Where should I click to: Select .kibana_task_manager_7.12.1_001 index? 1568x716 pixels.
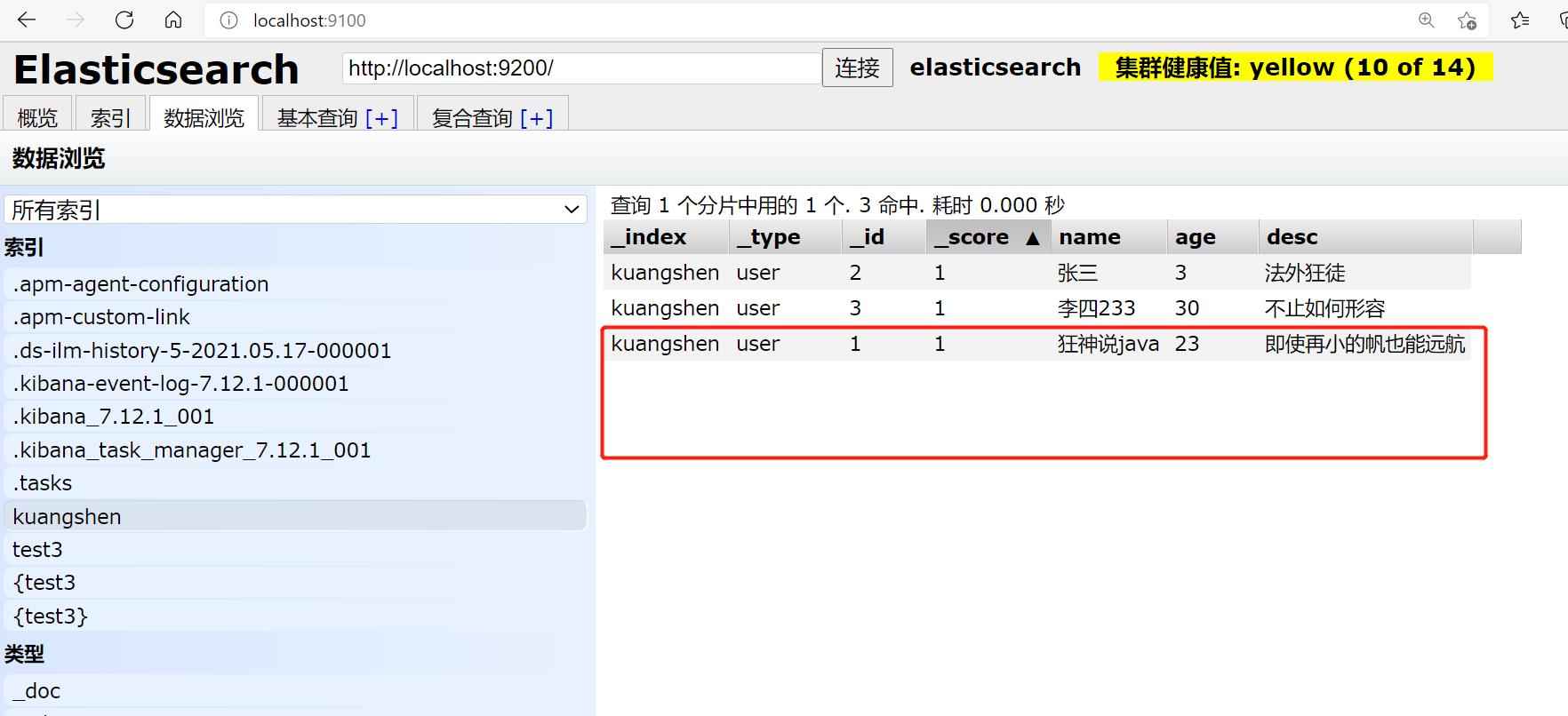tap(295, 450)
